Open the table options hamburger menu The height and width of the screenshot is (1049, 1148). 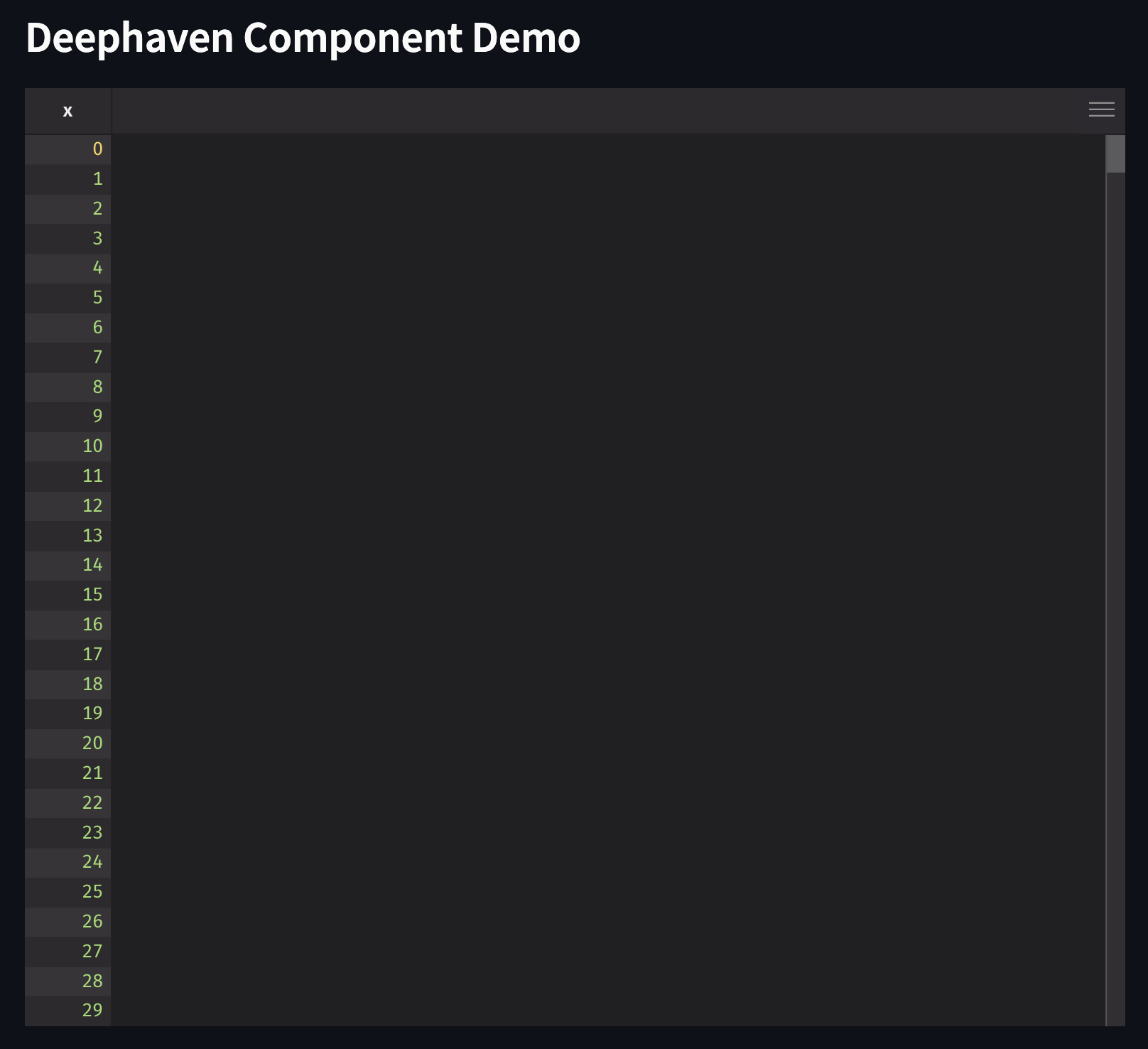click(x=1101, y=109)
